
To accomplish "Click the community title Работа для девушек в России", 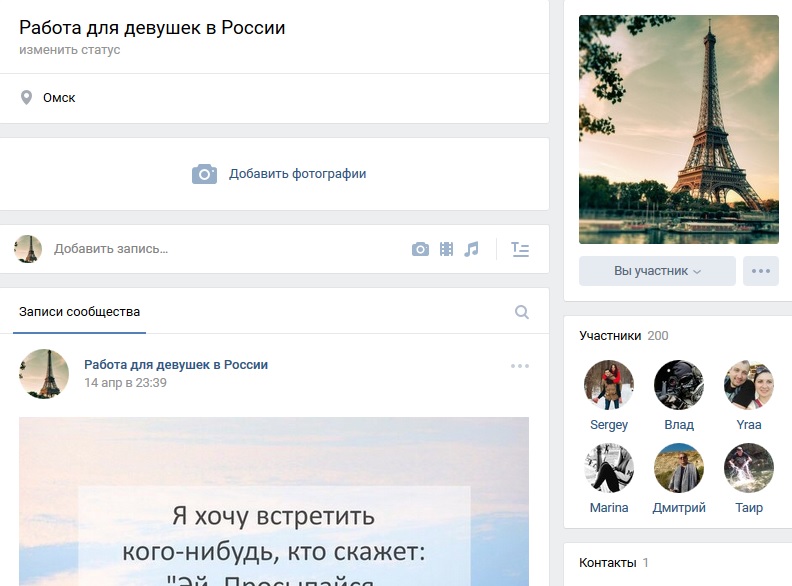I will click(152, 28).
